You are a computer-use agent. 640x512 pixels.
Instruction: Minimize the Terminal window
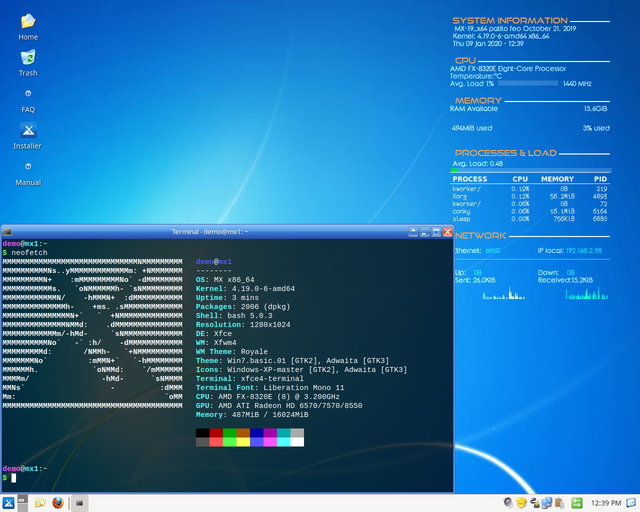pos(424,232)
